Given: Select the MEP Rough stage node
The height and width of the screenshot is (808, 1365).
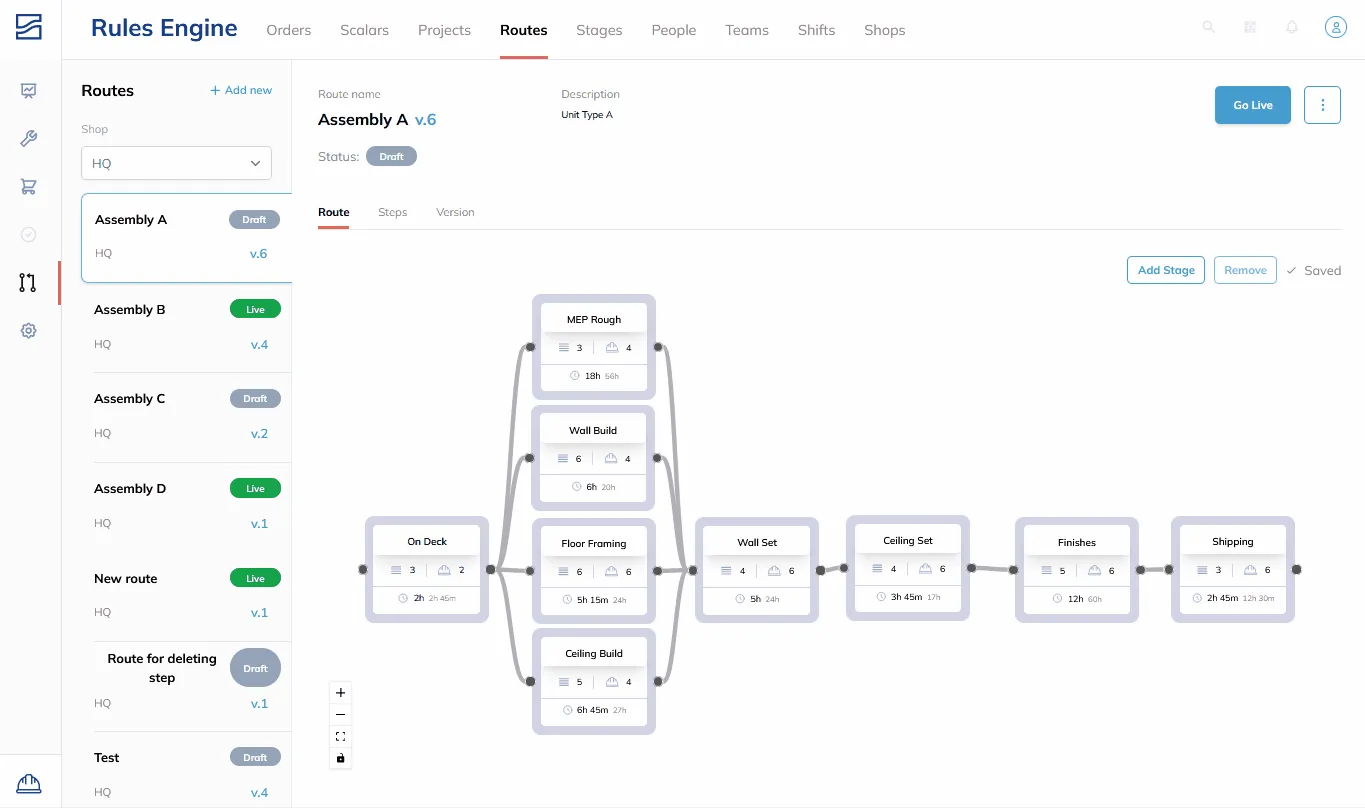Looking at the screenshot, I should point(594,347).
